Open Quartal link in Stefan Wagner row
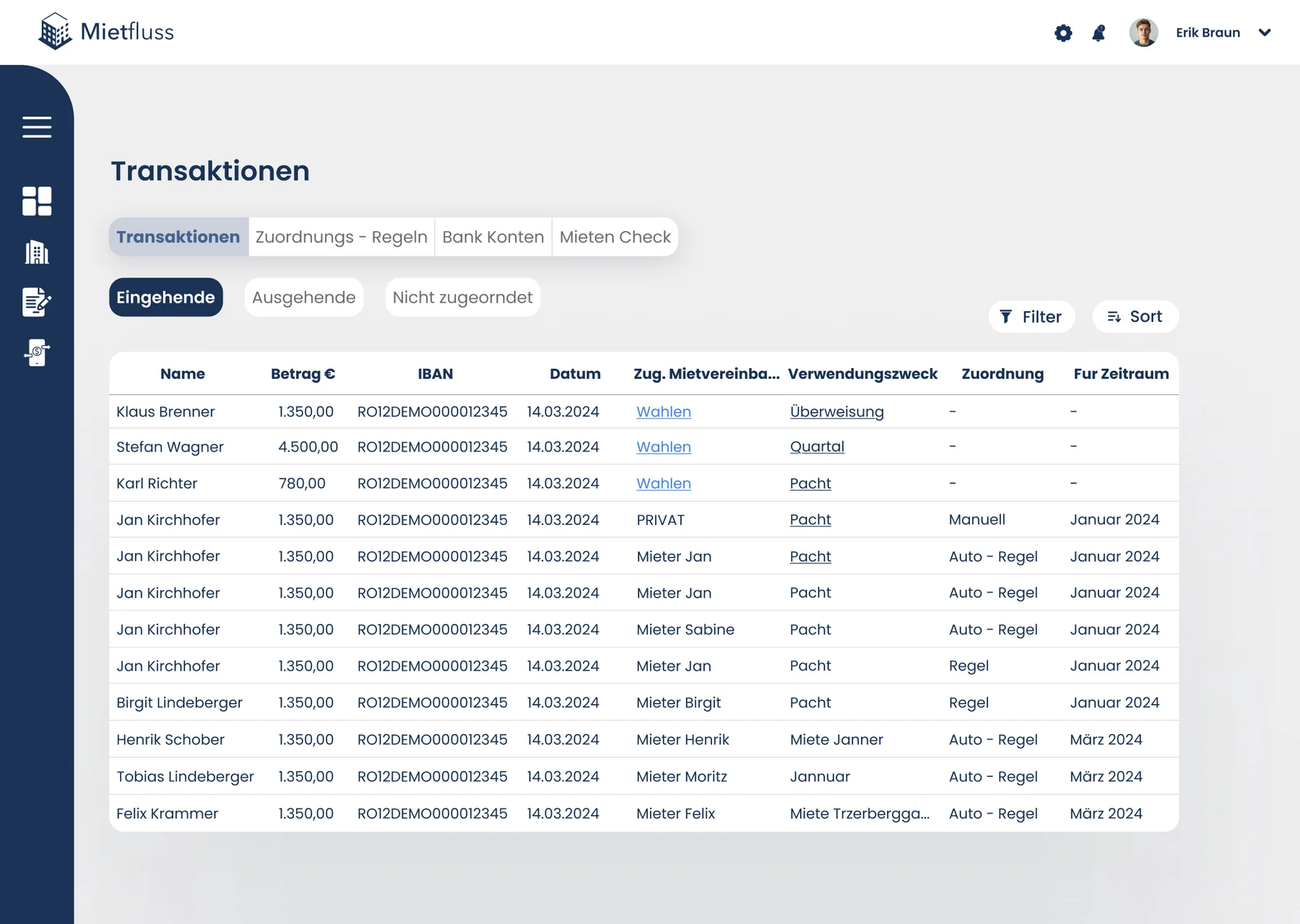 [817, 447]
